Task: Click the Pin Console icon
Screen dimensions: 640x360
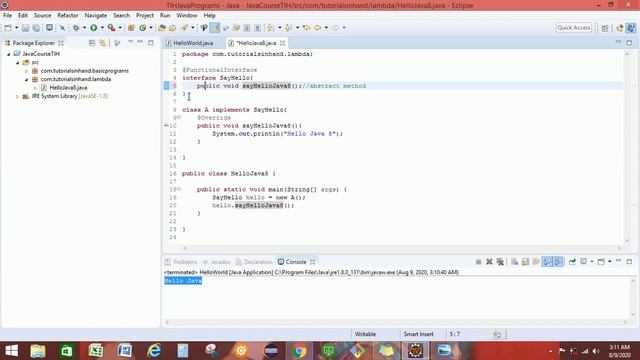Action: pyautogui.click(x=572, y=262)
